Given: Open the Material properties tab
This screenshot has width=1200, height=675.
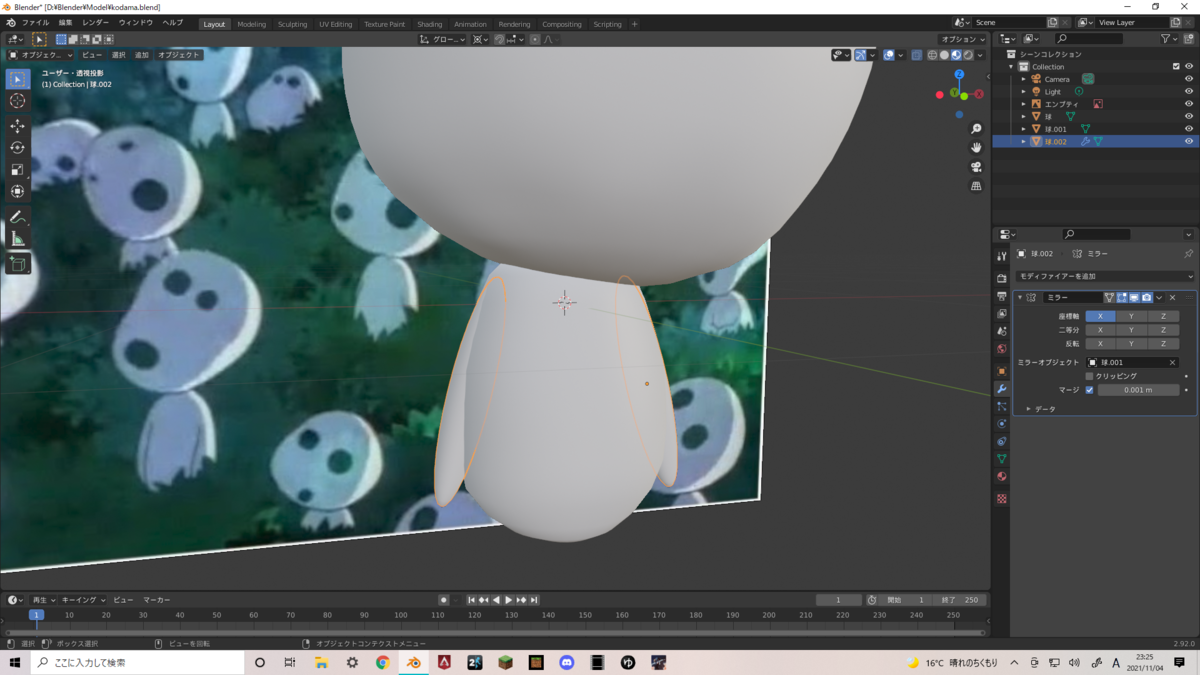Looking at the screenshot, I should pos(1001,477).
